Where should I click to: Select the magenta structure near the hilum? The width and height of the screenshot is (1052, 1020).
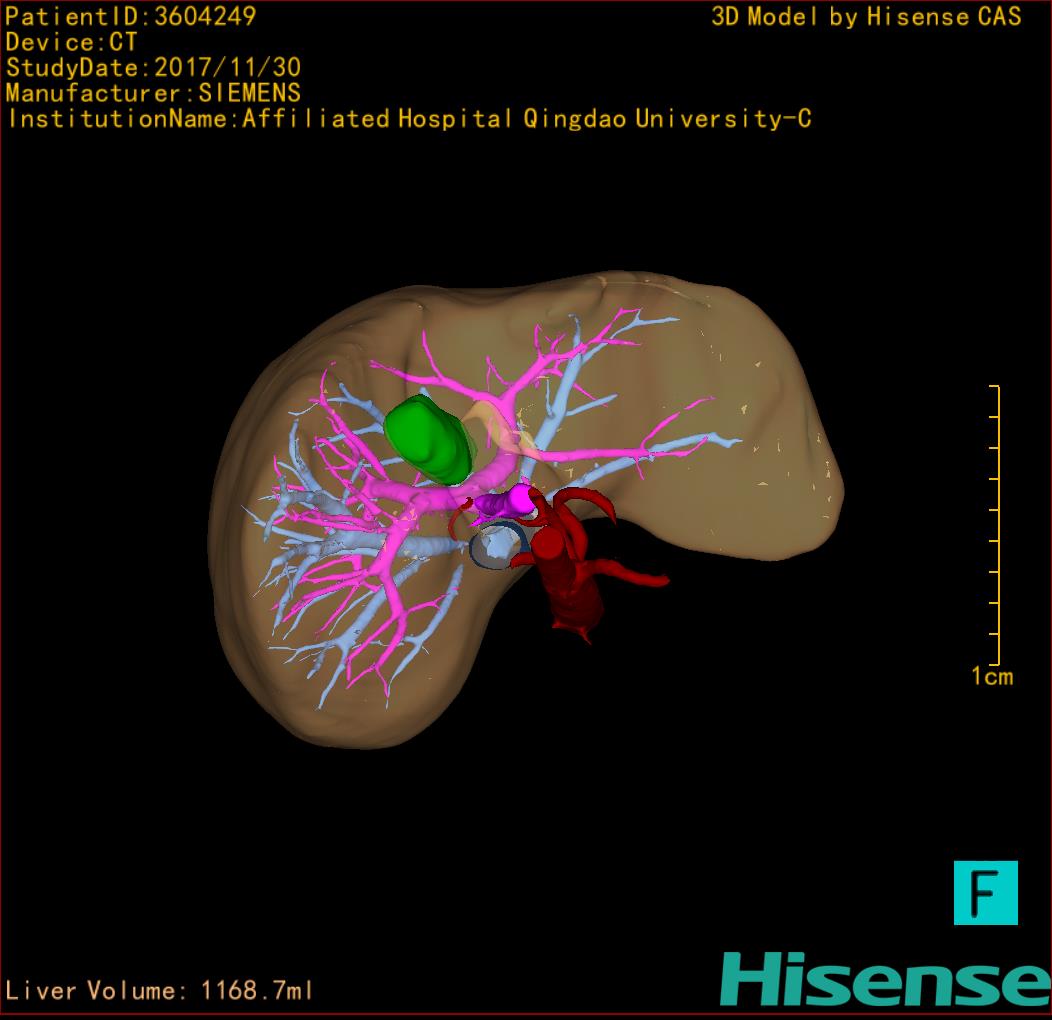[x=505, y=501]
